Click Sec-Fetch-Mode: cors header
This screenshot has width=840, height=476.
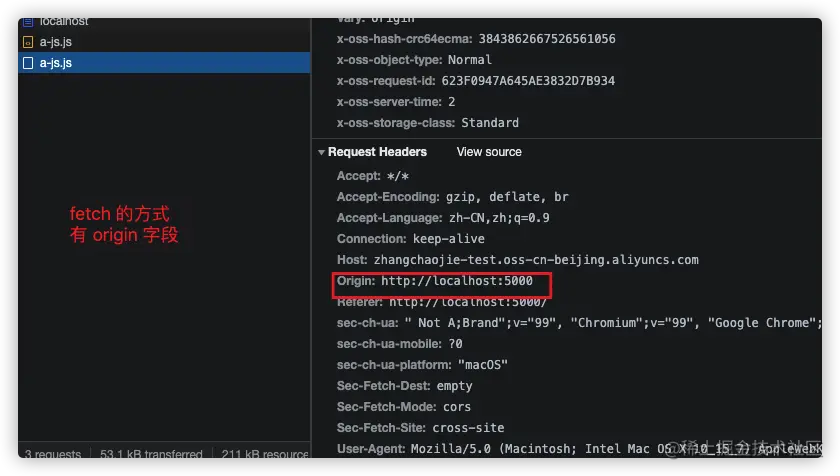(x=404, y=406)
